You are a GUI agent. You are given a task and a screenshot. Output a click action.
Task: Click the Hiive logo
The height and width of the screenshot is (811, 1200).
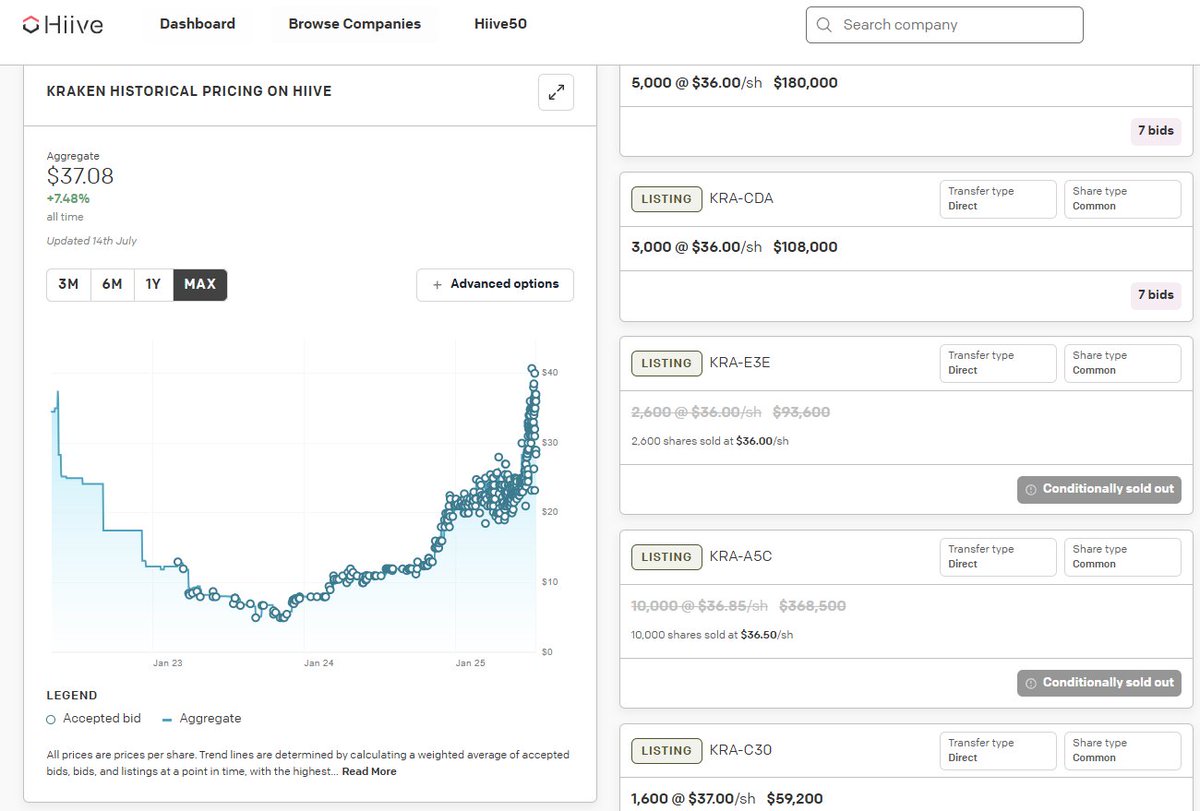[x=63, y=24]
